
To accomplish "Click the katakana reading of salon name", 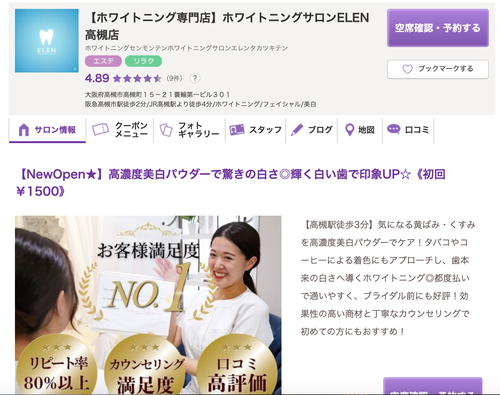I will (x=186, y=48).
